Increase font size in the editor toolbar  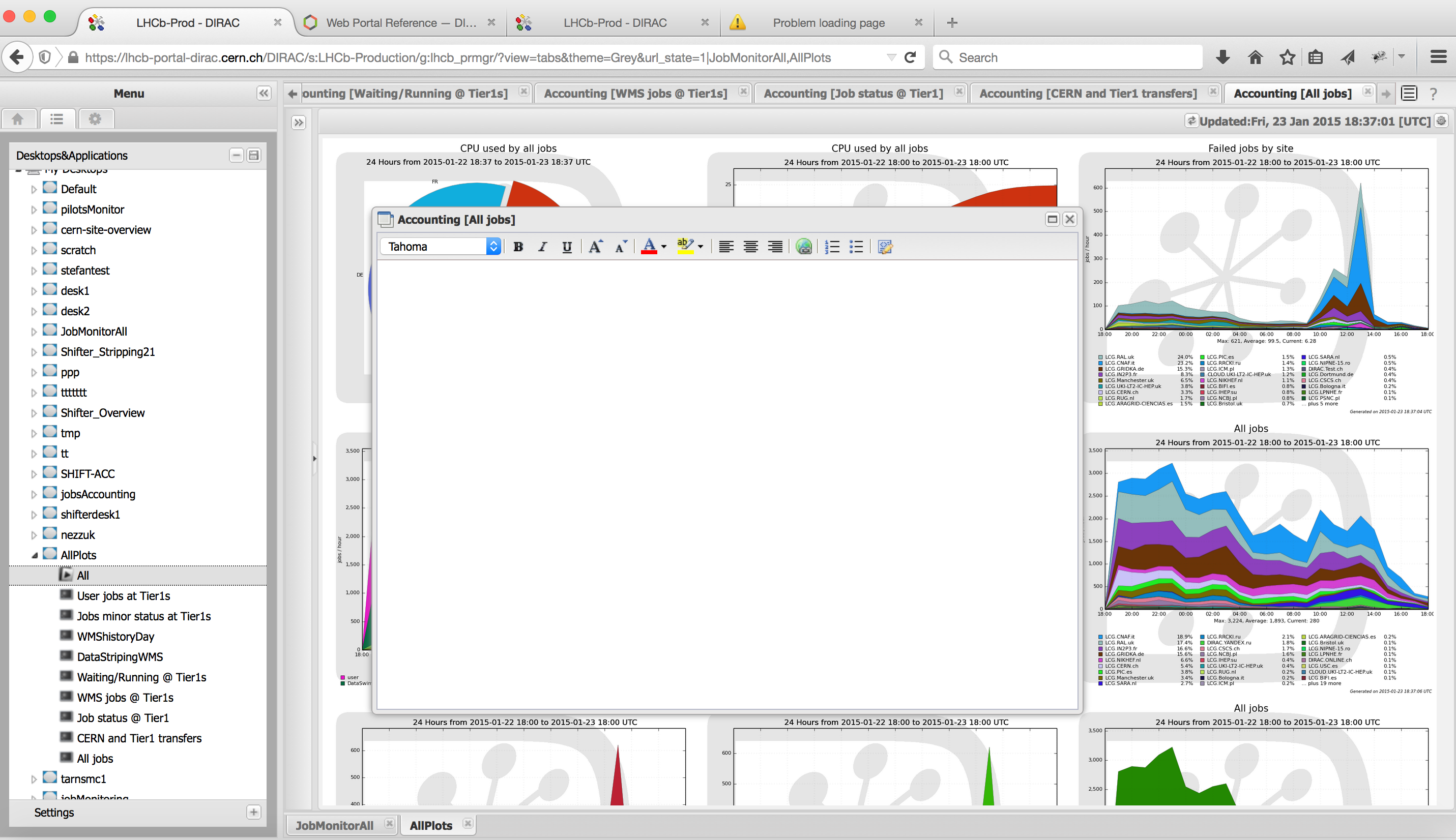pos(595,247)
